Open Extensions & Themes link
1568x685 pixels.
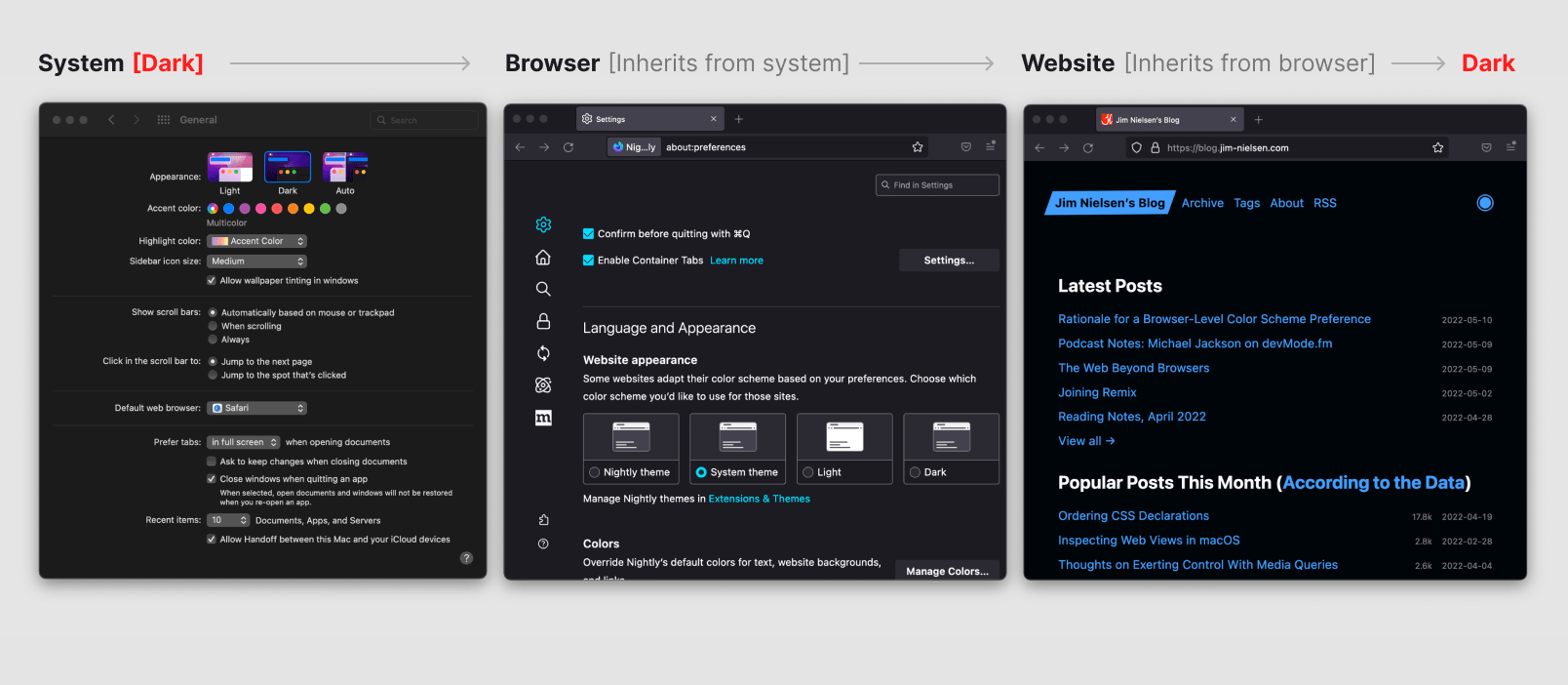[x=759, y=499]
